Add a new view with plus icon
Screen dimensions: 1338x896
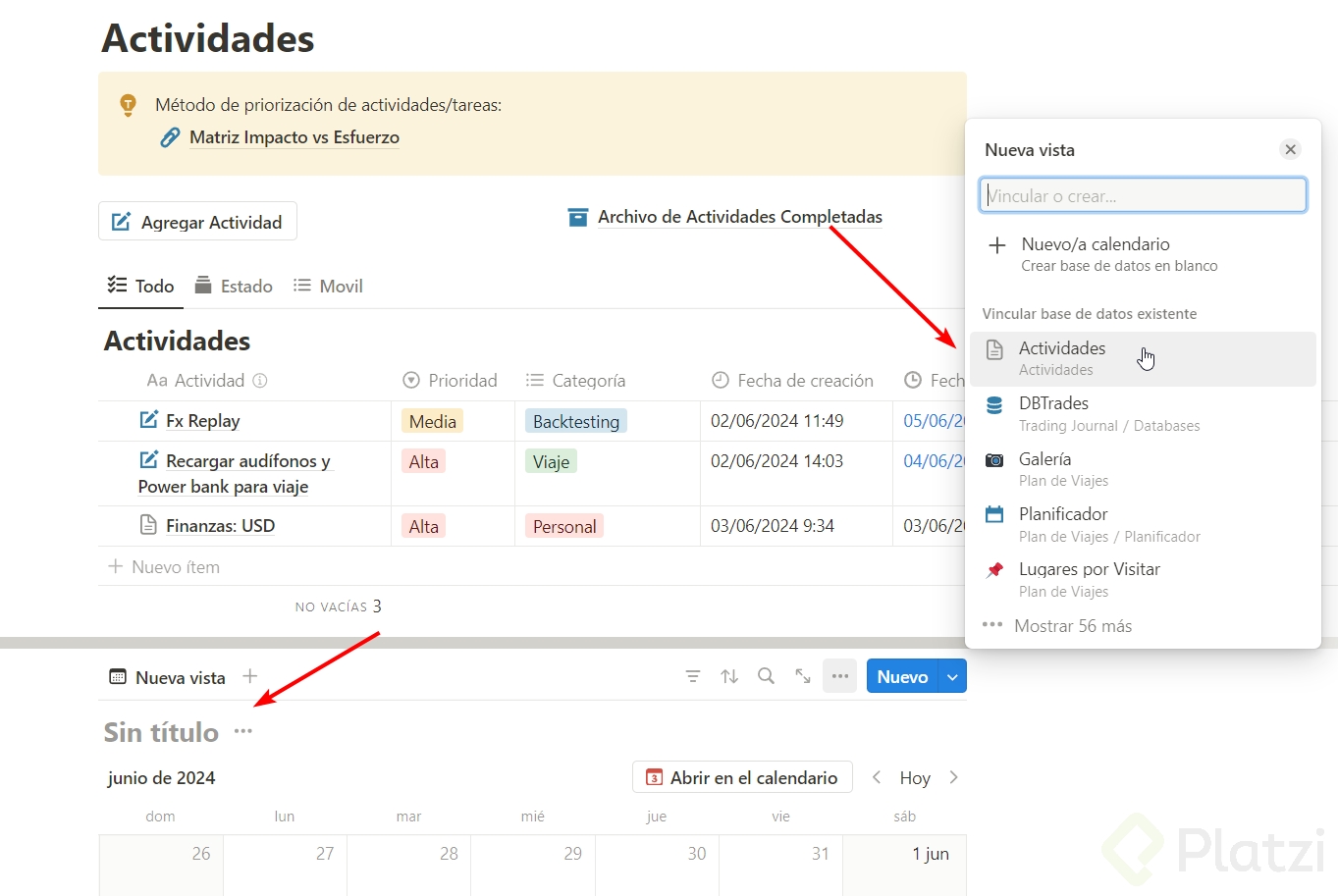point(250,676)
